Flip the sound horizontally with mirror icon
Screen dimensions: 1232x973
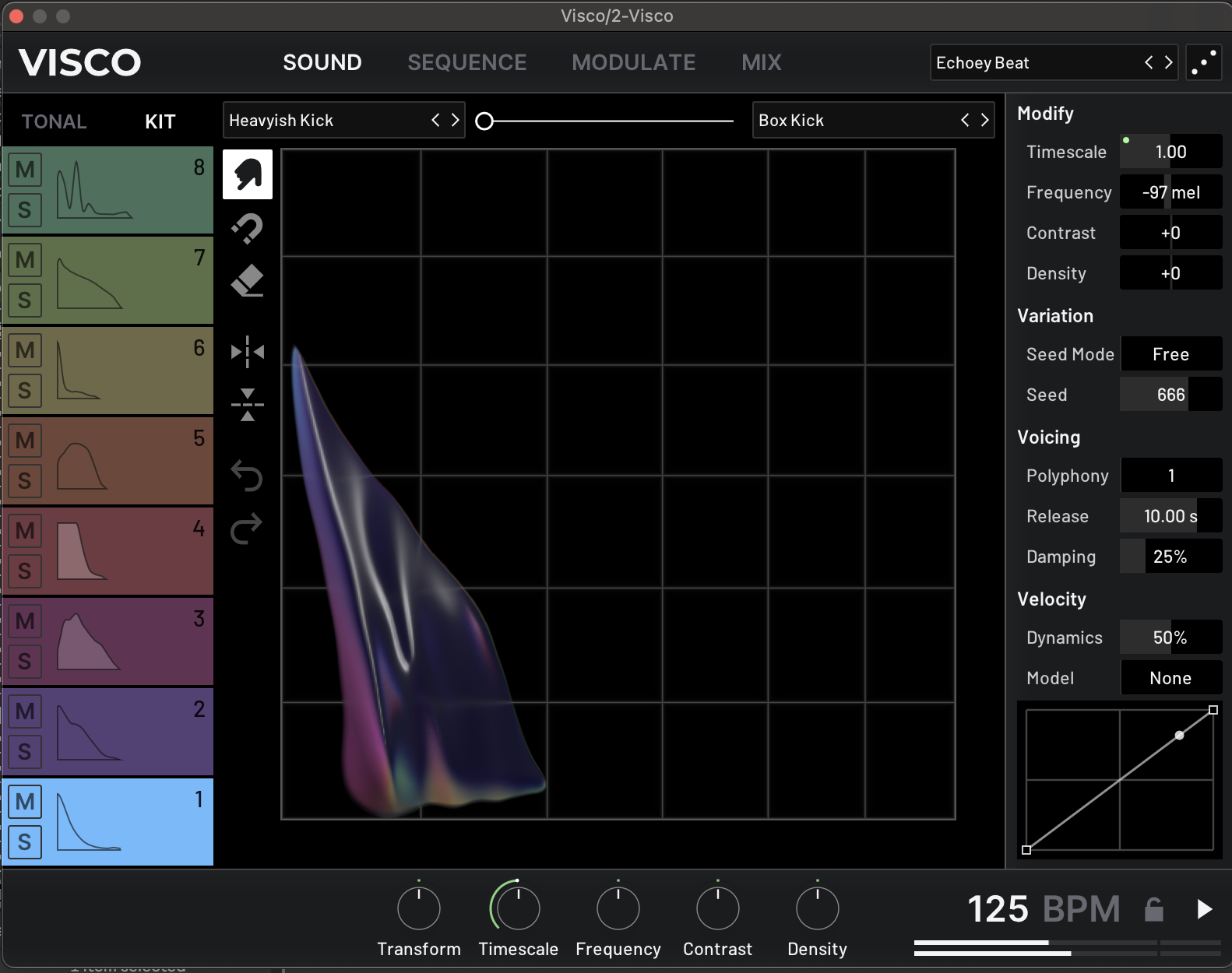(x=248, y=352)
